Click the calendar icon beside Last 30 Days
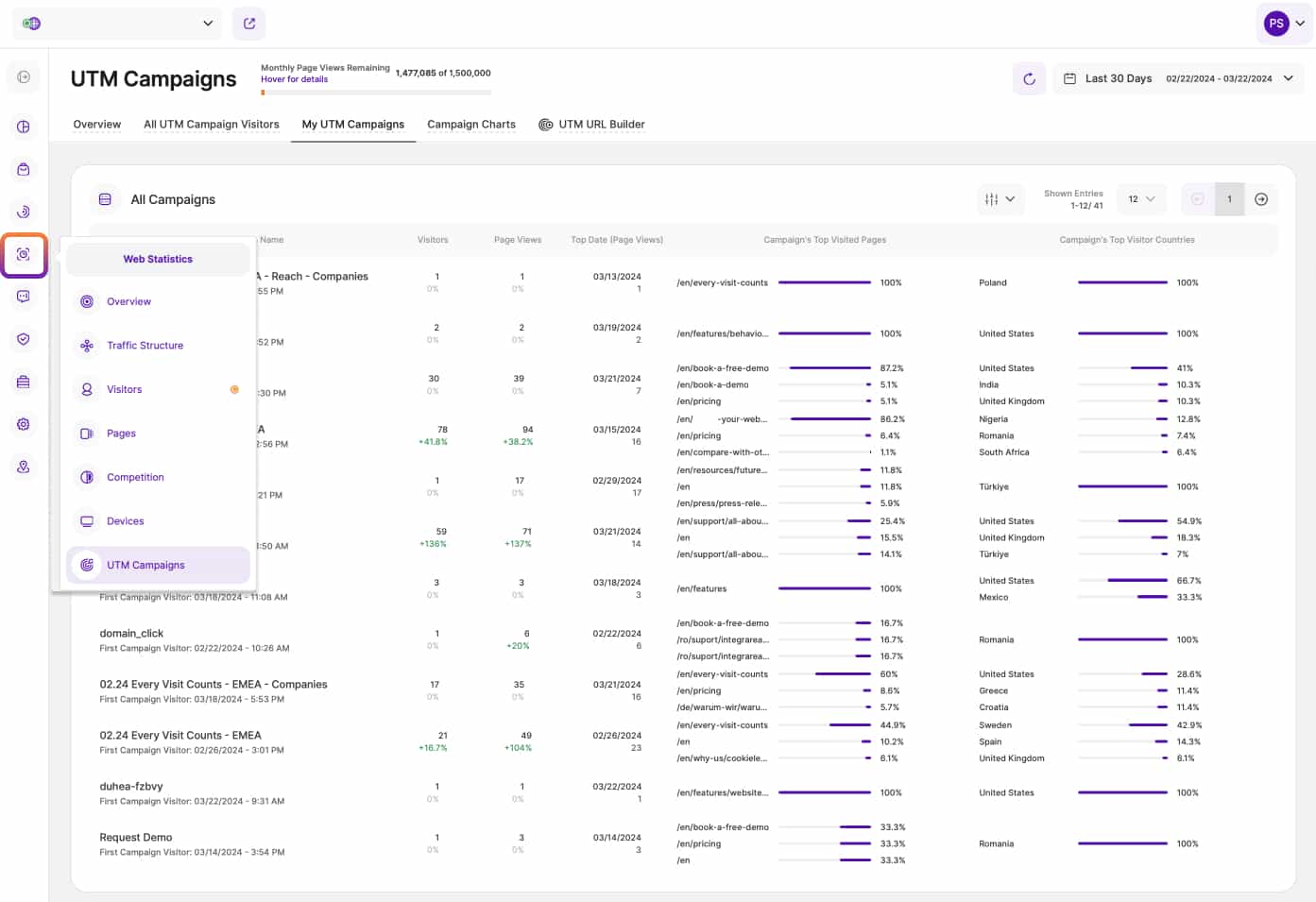Image resolution: width=1316 pixels, height=902 pixels. pos(1069,79)
